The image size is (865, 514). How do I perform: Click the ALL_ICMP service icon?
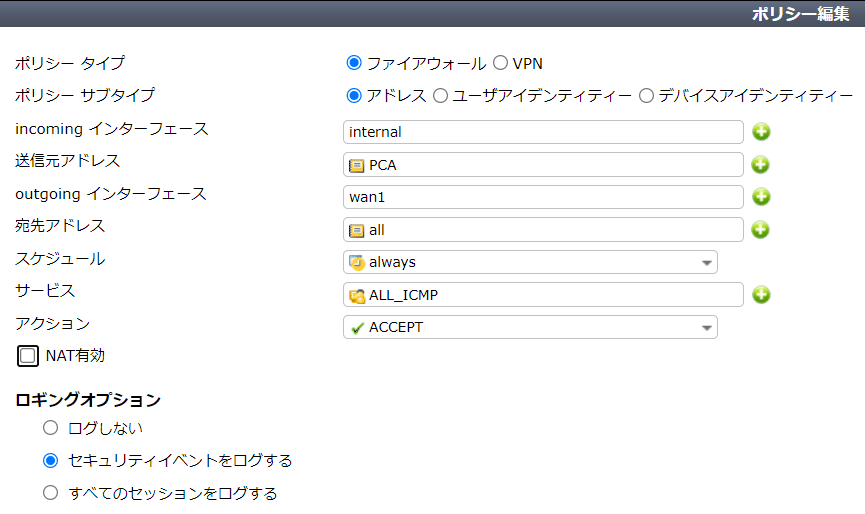point(357,296)
